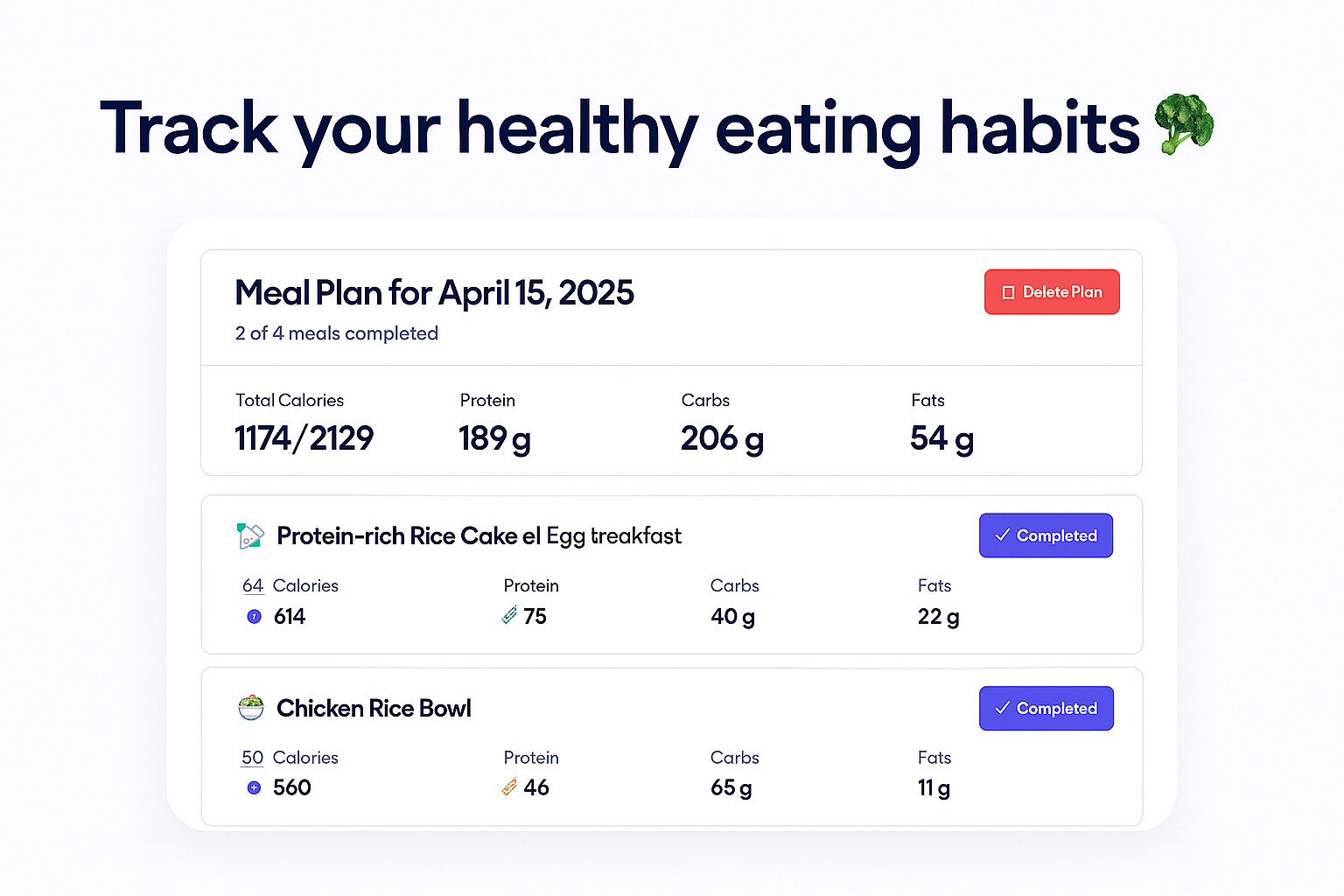Click the 206 g carbs total
1344x896 pixels.
[722, 438]
